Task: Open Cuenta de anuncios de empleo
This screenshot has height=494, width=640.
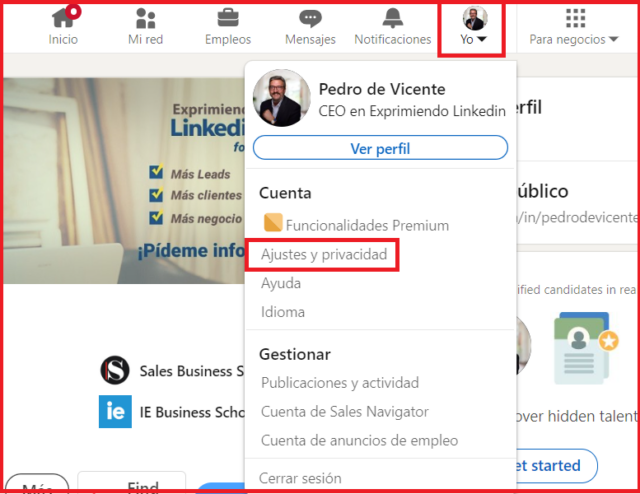Action: point(360,441)
